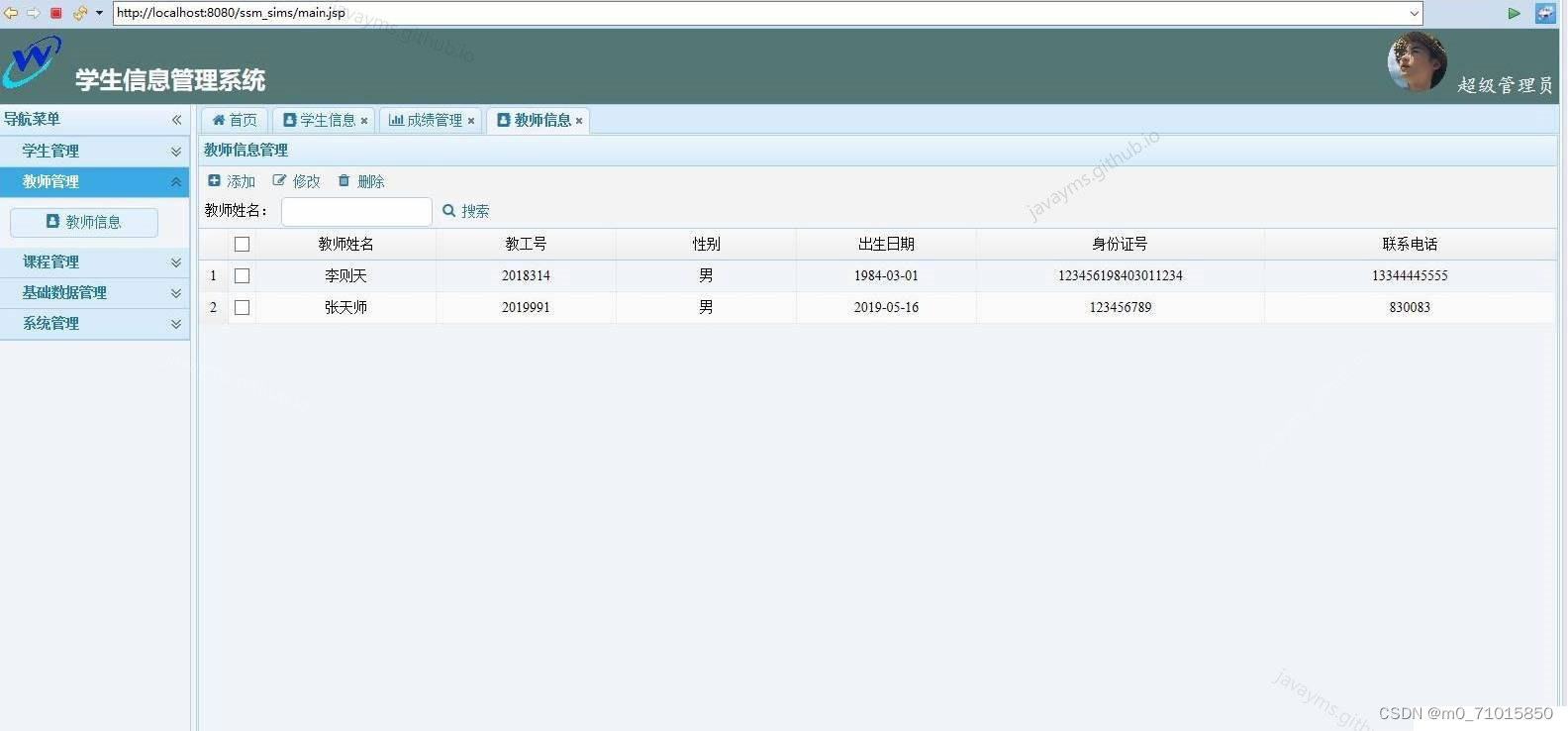The height and width of the screenshot is (731, 1568).
Task: Close the 成绩管理 tab
Action: pyautogui.click(x=471, y=121)
